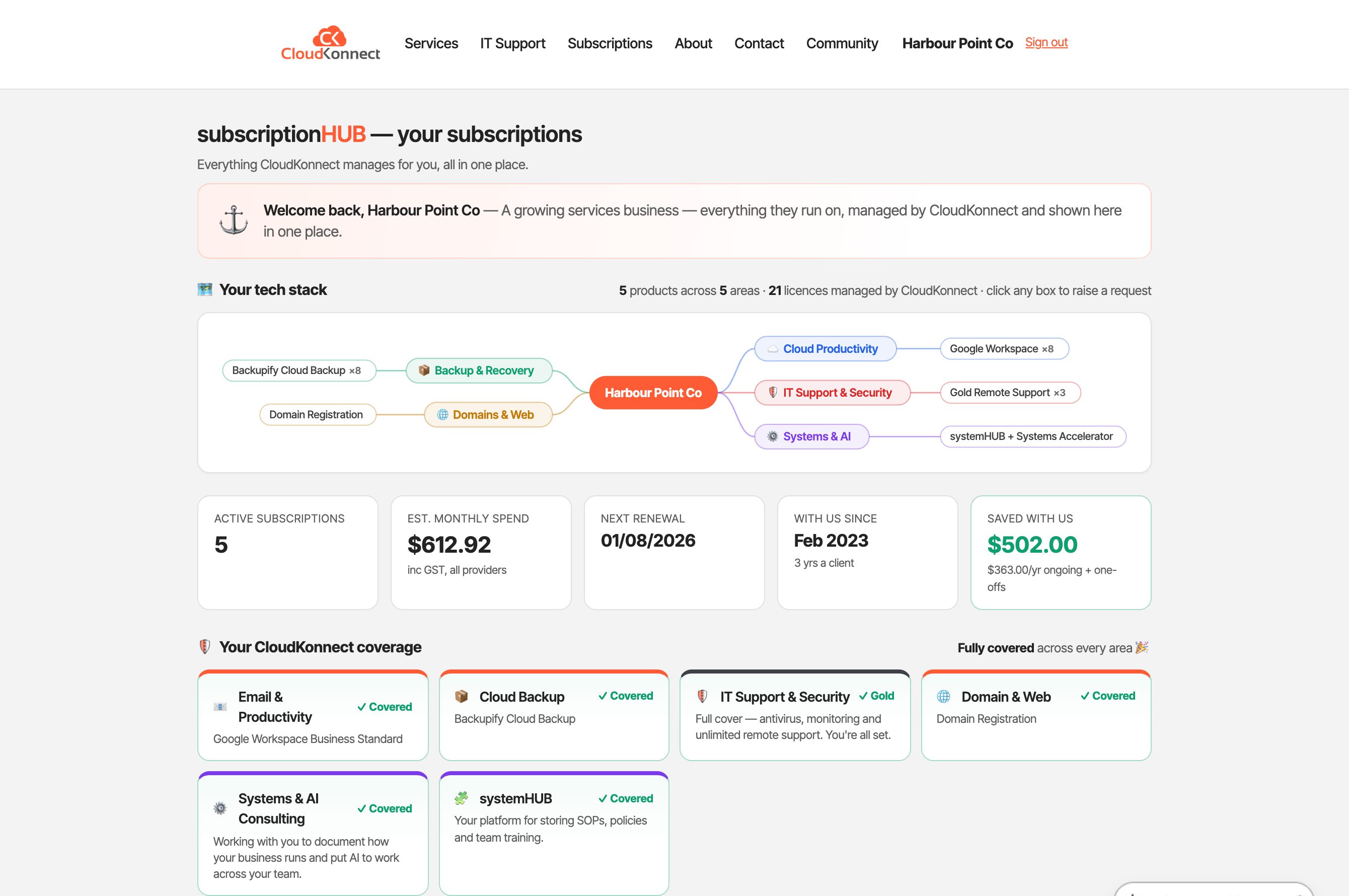The height and width of the screenshot is (896, 1349).
Task: Click the anchor icon in welcome banner
Action: point(234,220)
